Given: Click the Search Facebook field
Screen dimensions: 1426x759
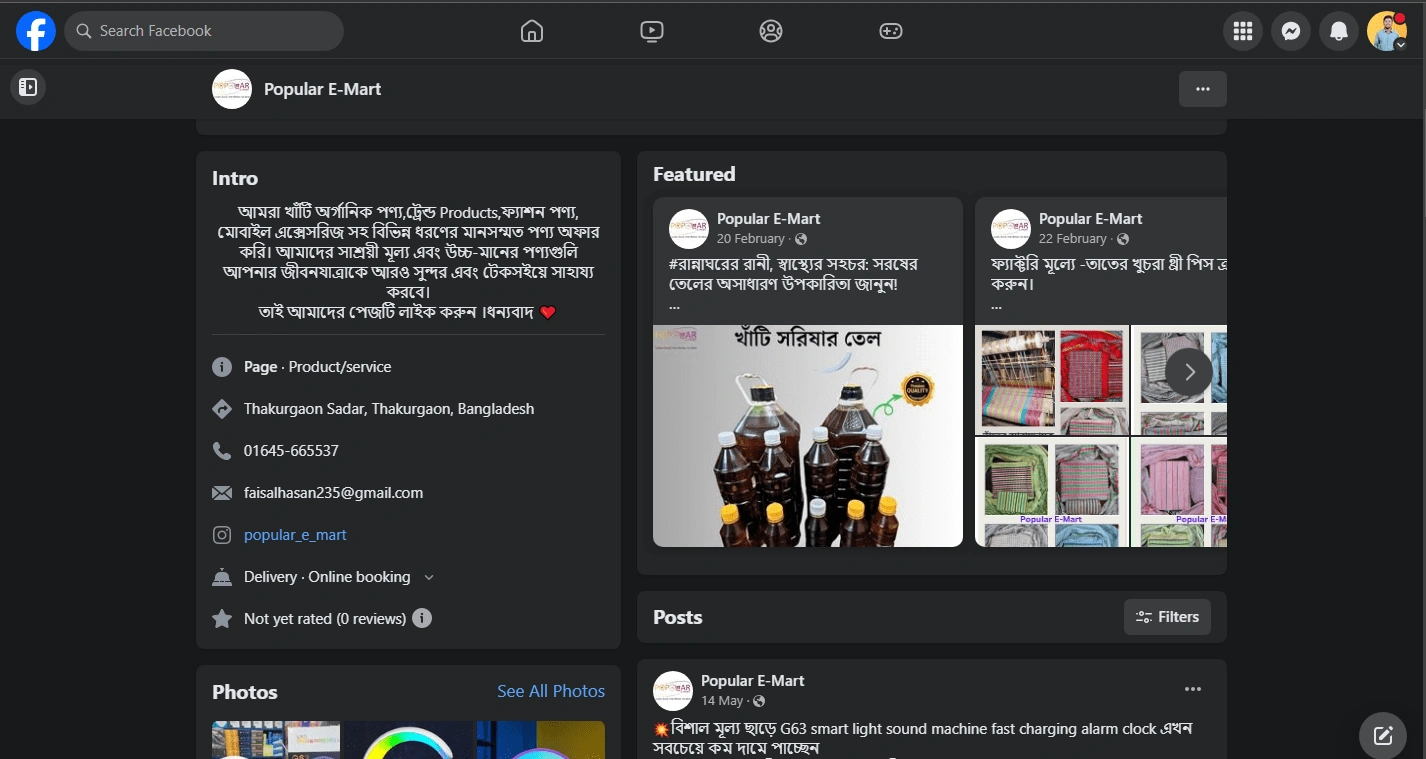Looking at the screenshot, I should 204,31.
